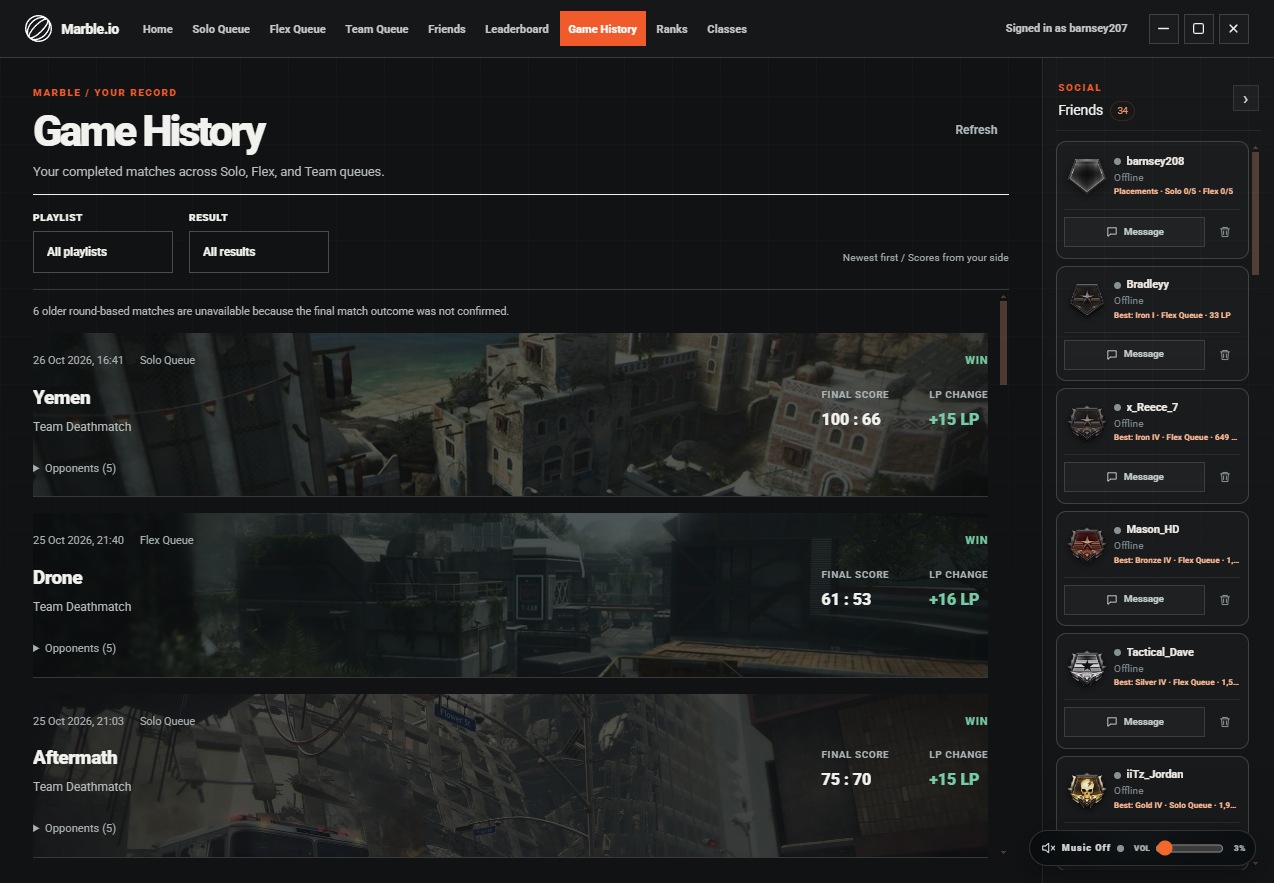This screenshot has width=1274, height=883.
Task: Open the Drone match card
Action: tap(510, 595)
